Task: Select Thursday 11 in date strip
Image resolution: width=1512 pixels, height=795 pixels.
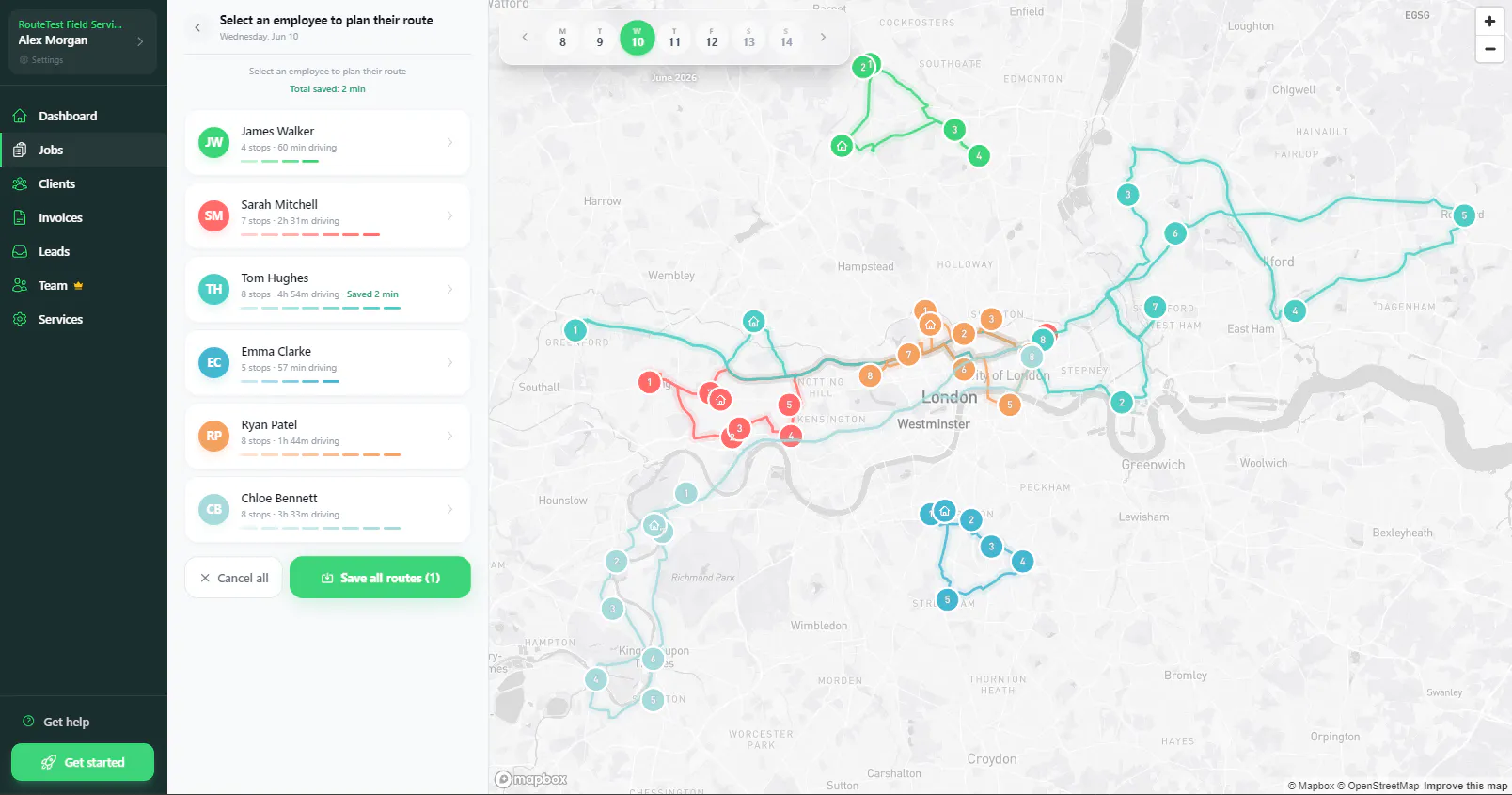Action: [x=674, y=38]
